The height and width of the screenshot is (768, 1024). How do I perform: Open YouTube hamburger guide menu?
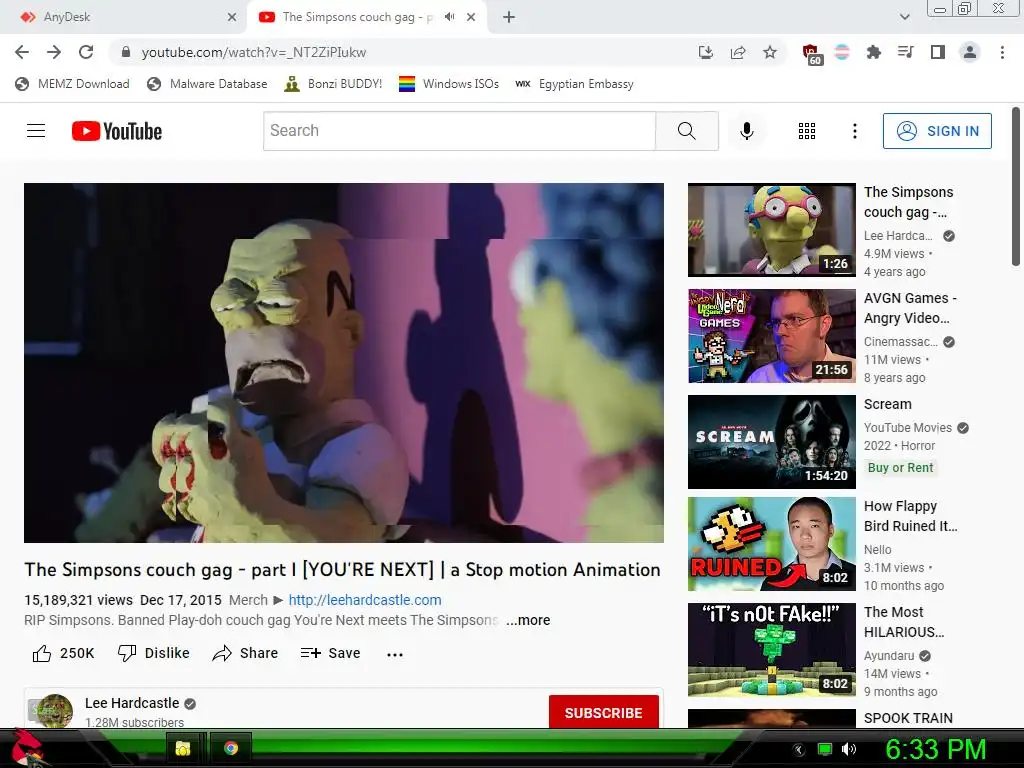tap(36, 131)
